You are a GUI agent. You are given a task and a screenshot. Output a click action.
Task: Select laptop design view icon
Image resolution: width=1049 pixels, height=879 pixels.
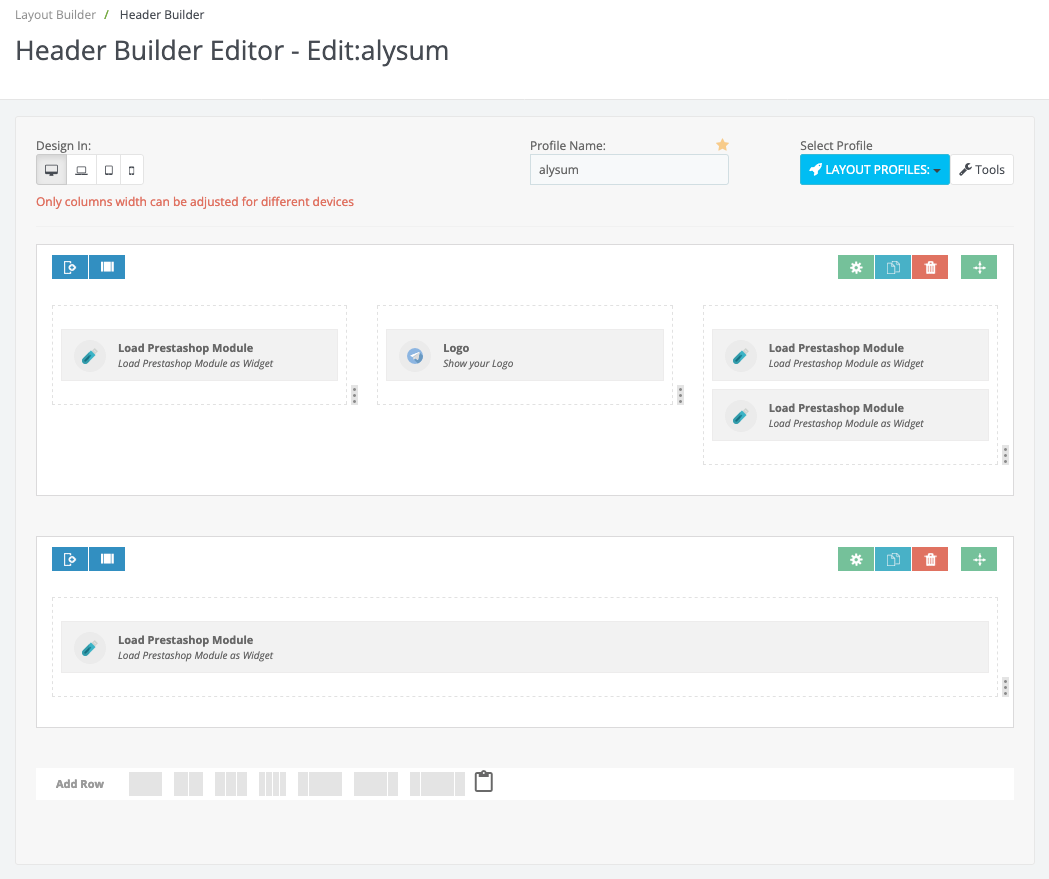pyautogui.click(x=82, y=170)
